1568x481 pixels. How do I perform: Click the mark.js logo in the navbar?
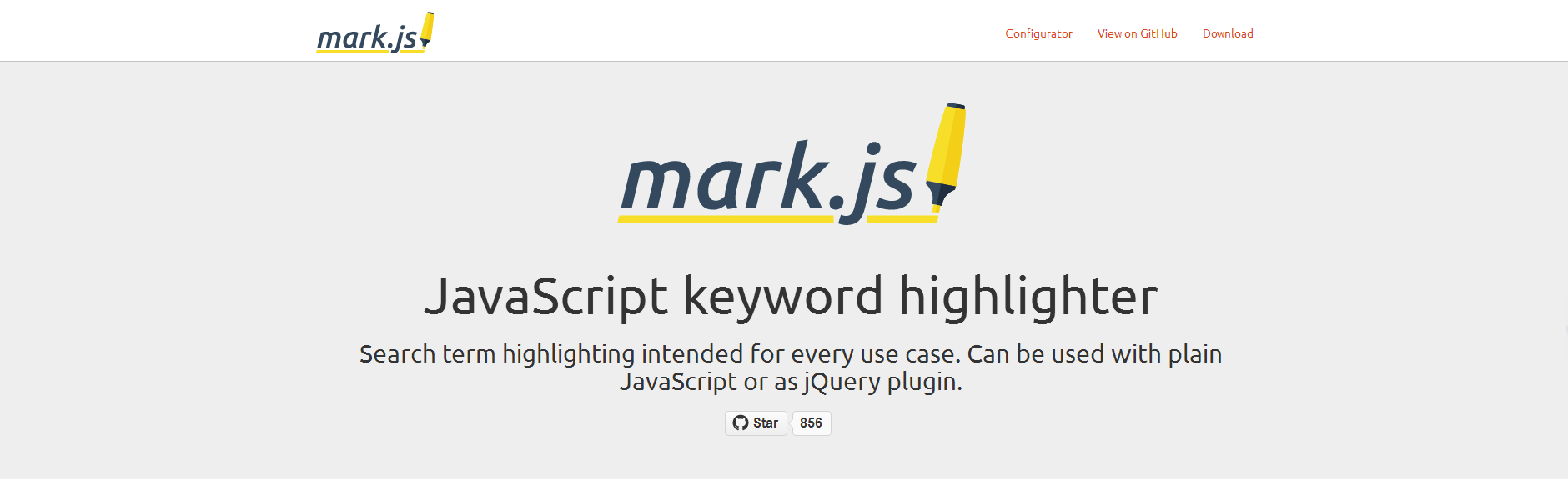(x=375, y=33)
